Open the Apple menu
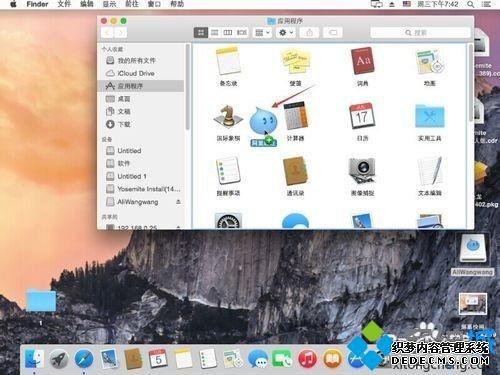 (13, 4)
